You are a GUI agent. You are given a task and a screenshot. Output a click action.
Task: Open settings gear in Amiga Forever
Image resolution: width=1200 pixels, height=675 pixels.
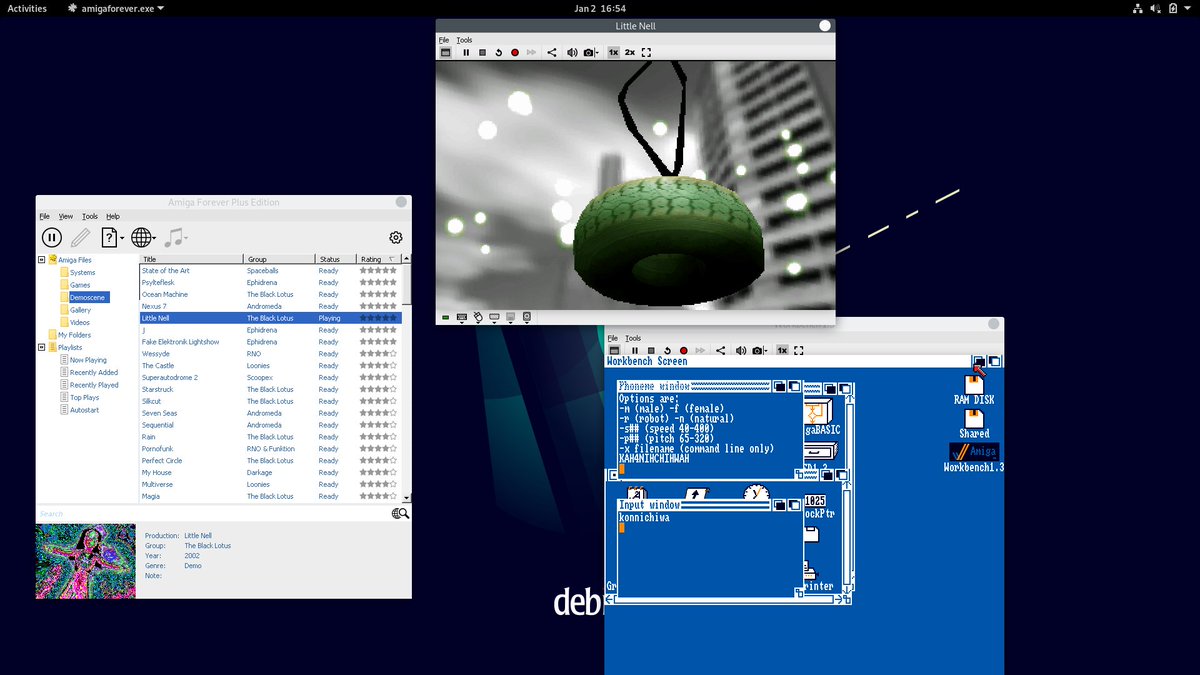coord(396,237)
